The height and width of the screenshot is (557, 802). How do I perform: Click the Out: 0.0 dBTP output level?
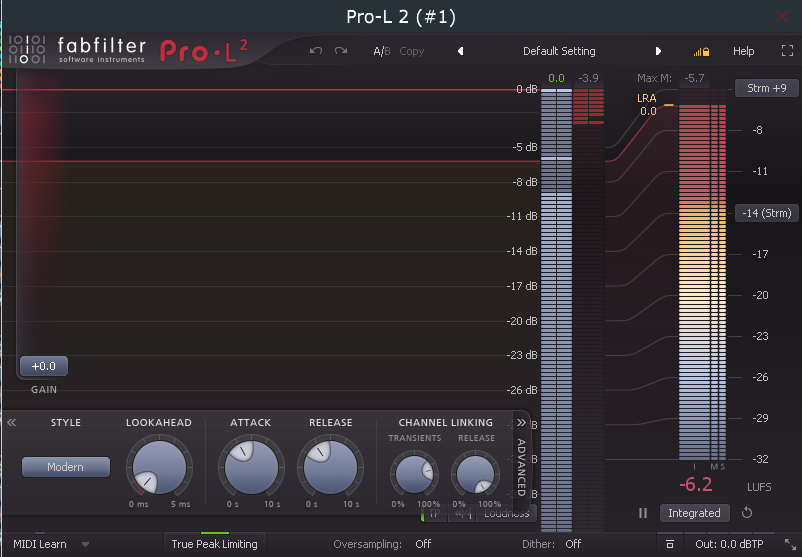(729, 544)
